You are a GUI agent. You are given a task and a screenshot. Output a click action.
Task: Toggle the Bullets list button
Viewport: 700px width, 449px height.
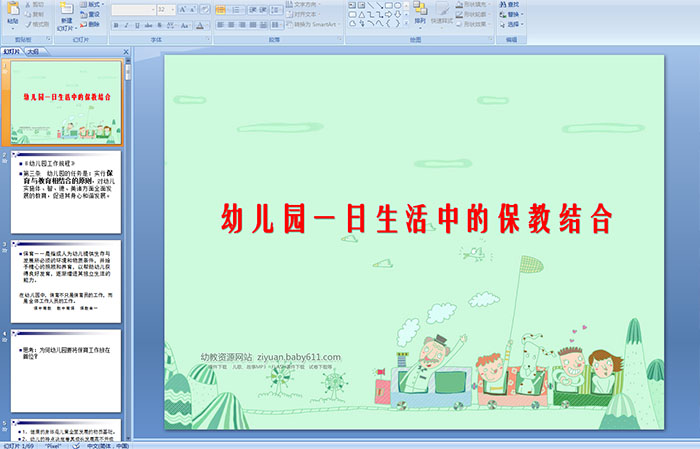click(222, 10)
